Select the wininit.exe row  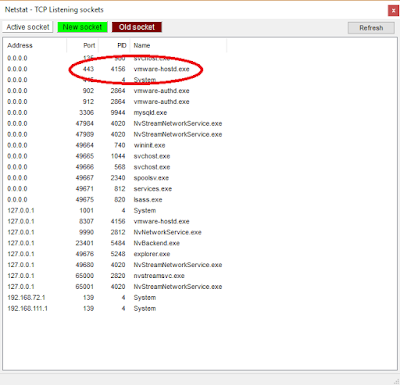pyautogui.click(x=115, y=145)
